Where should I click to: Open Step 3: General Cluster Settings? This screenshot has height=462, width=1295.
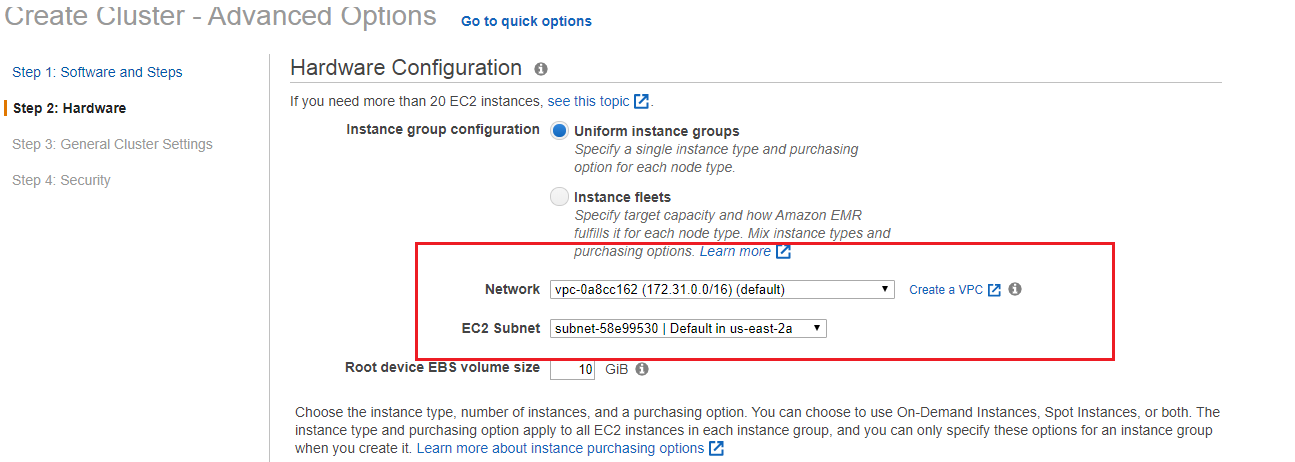click(112, 144)
